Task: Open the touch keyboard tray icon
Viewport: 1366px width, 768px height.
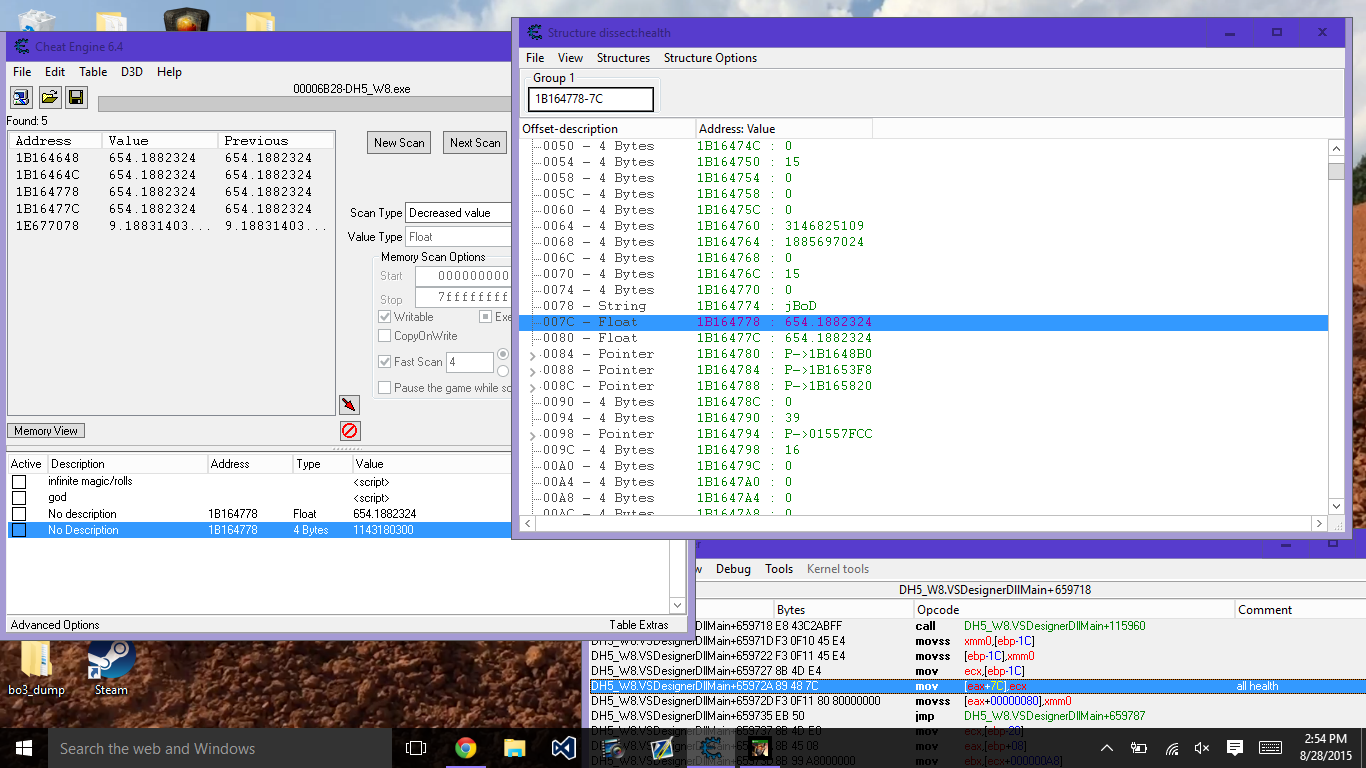Action: point(1270,748)
